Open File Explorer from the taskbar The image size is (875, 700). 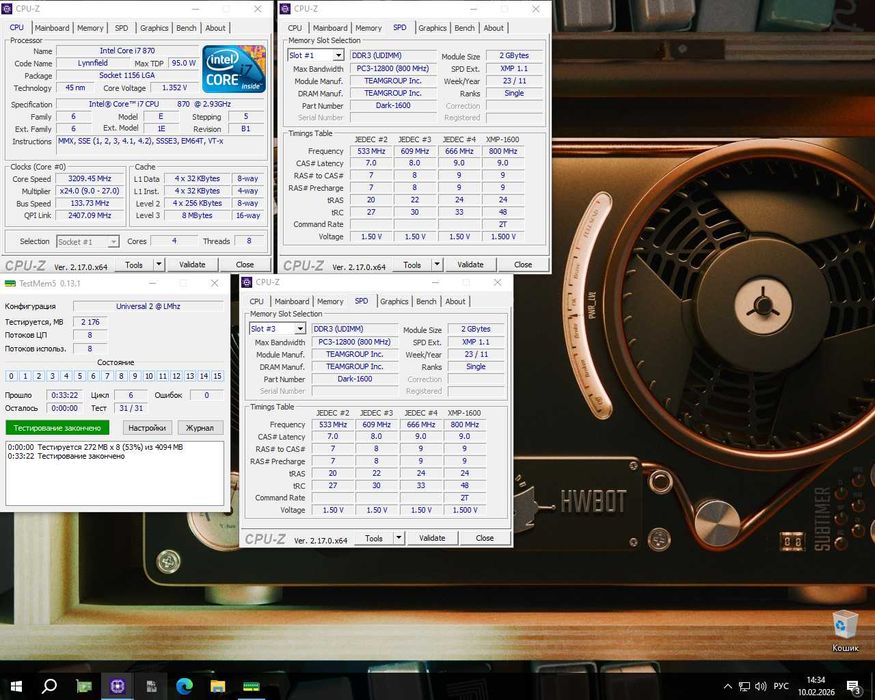click(x=218, y=686)
